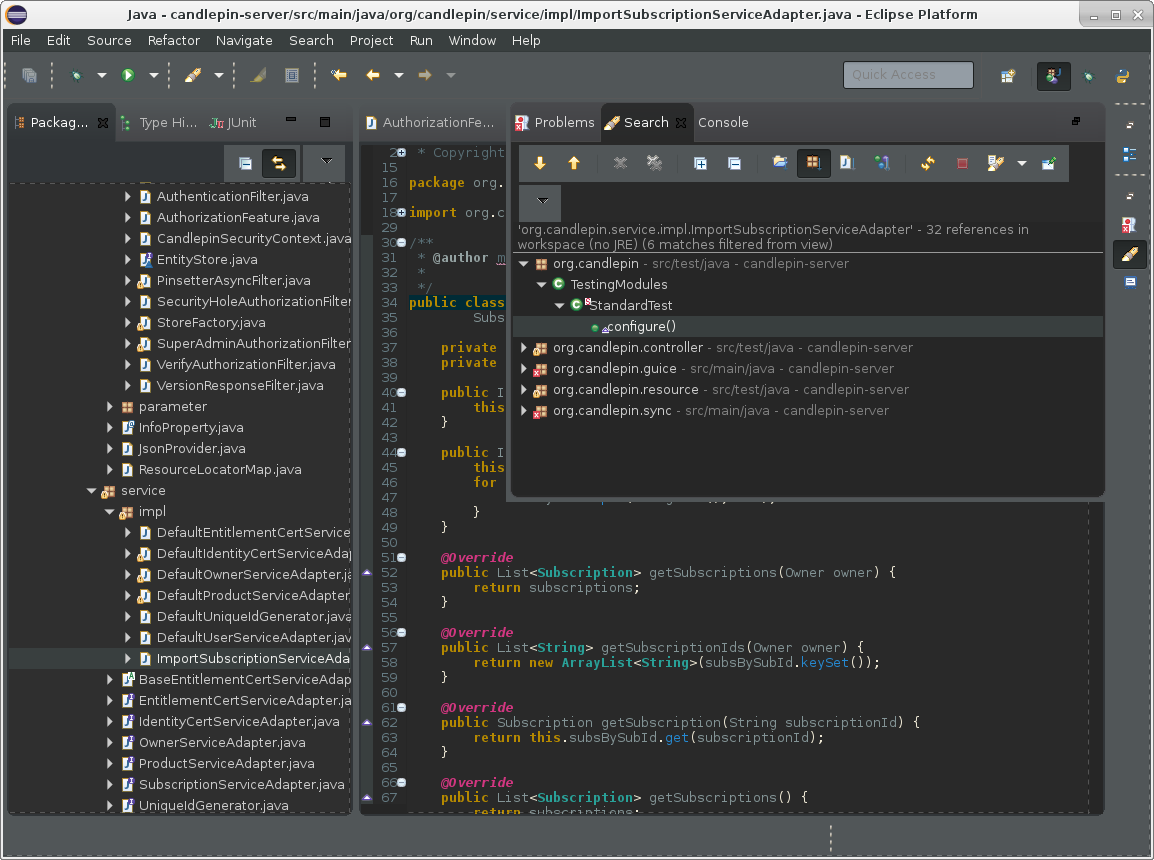Toggle Link with Editor in Package Explorer
The width and height of the screenshot is (1154, 860).
tap(279, 163)
